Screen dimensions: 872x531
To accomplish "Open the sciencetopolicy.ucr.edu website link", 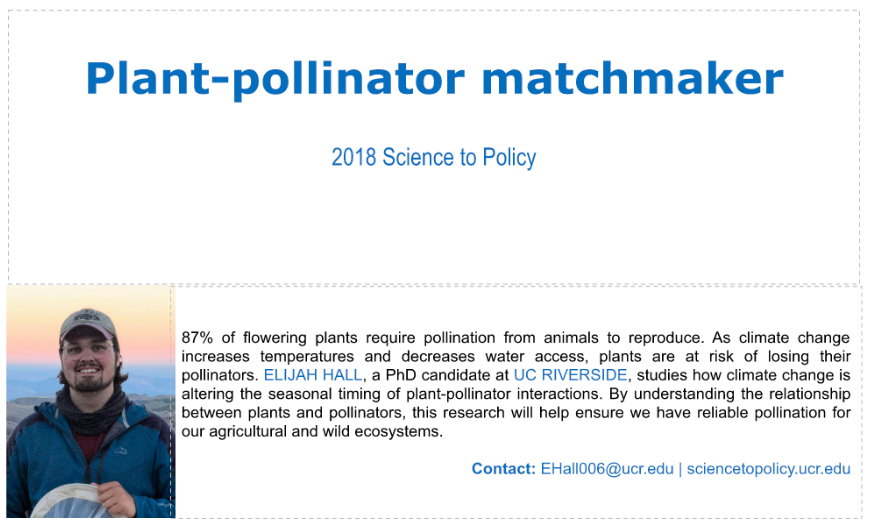I will pyautogui.click(x=769, y=469).
